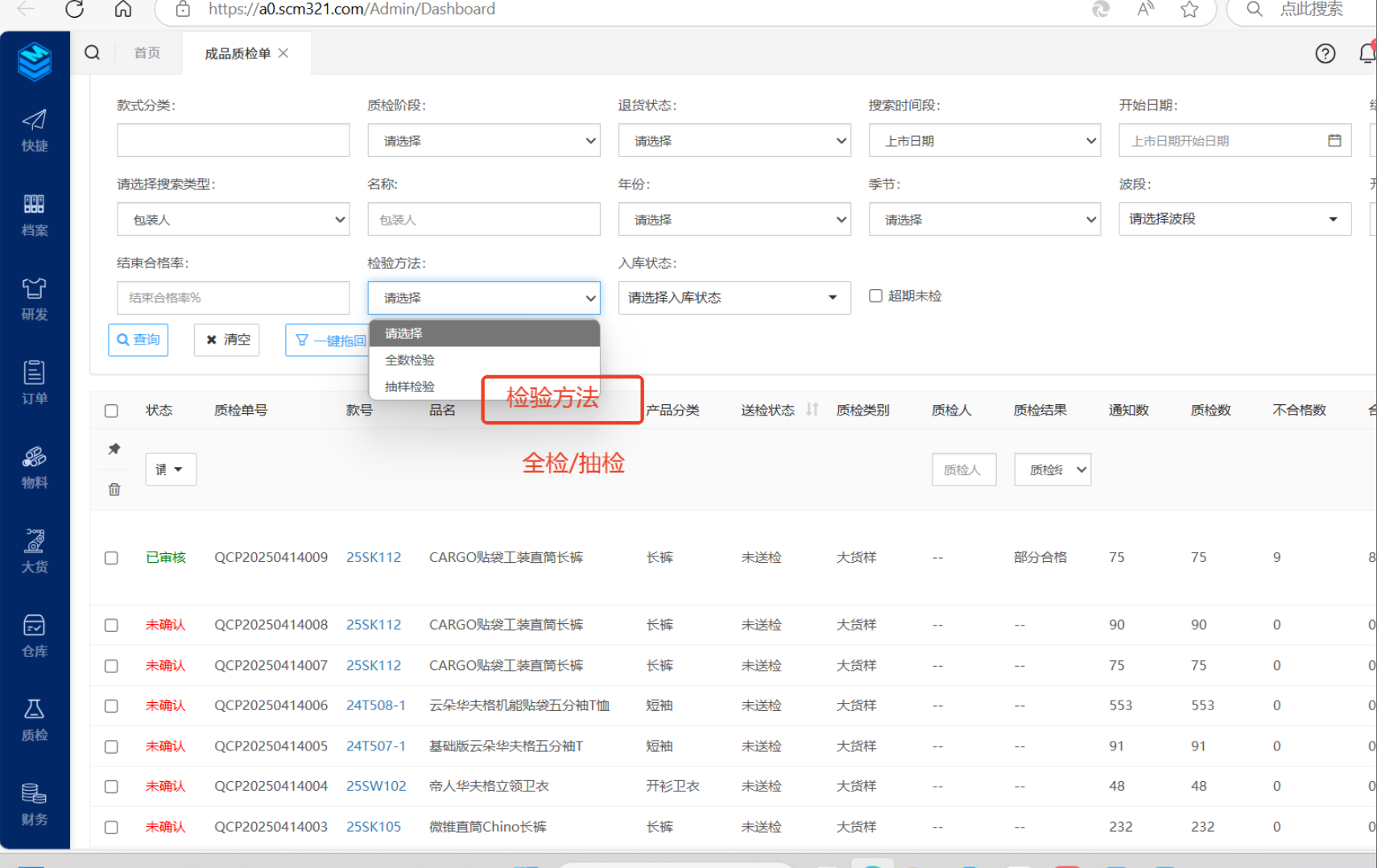Screen dimensions: 1377x868
Task: Toggle the select-all checkbox in table header
Action: coord(111,411)
